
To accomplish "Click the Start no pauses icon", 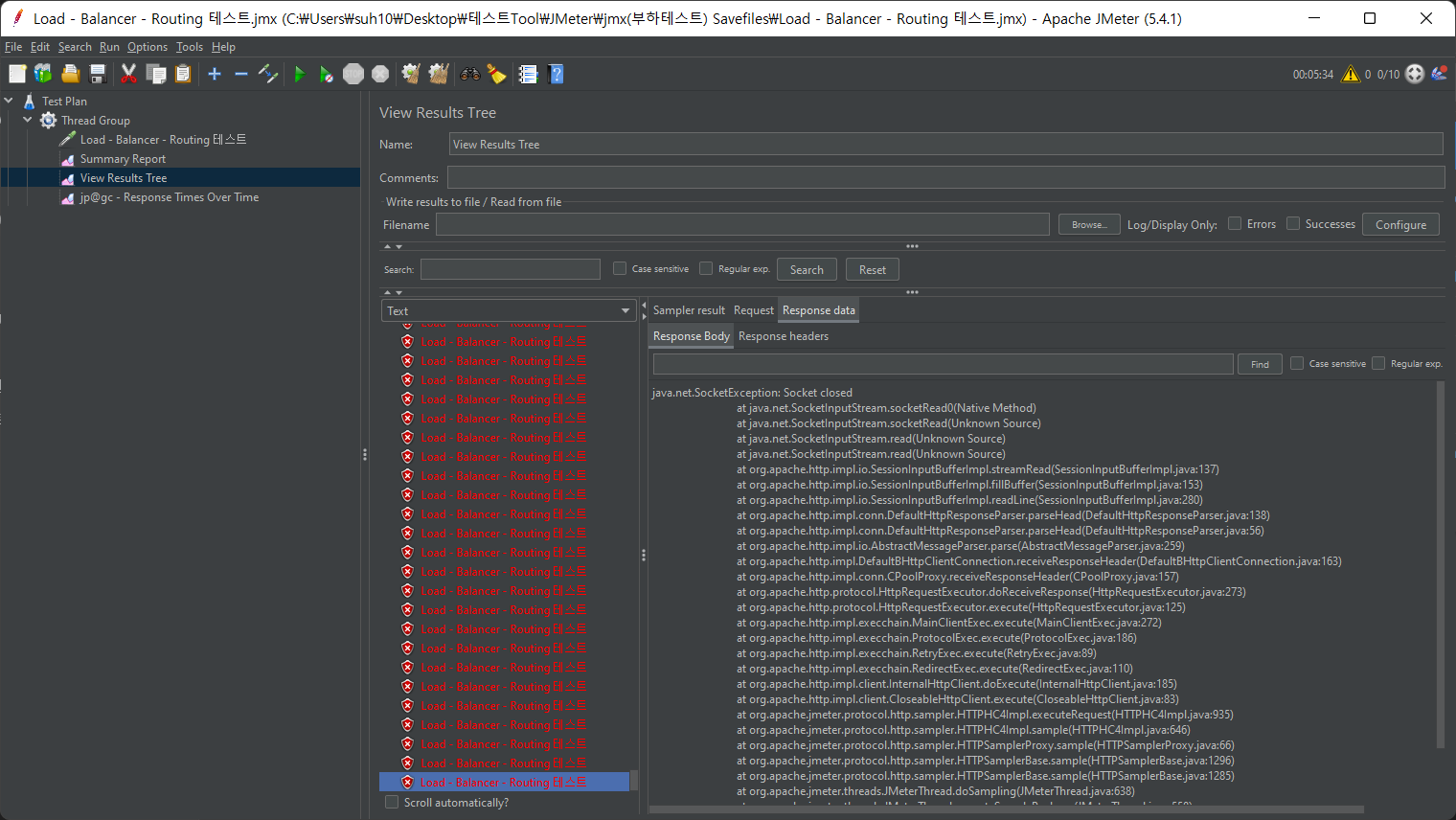I will 326,75.
